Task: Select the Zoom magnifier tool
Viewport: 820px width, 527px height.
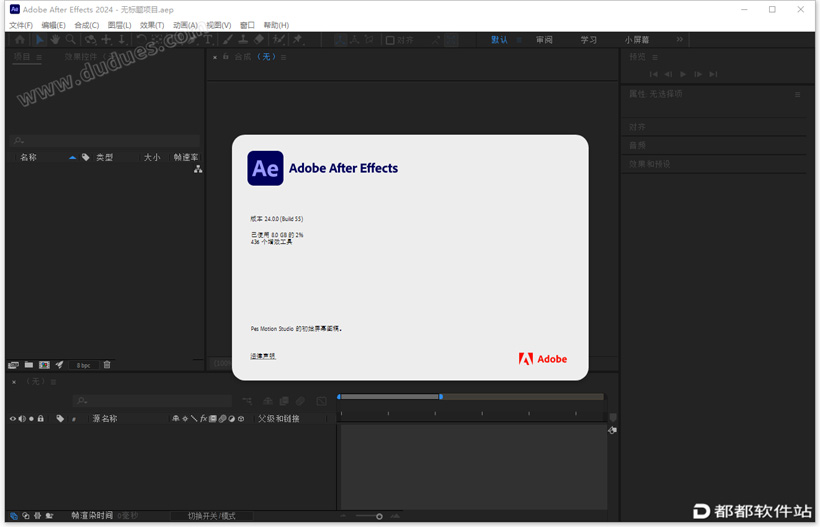Action: [x=71, y=40]
